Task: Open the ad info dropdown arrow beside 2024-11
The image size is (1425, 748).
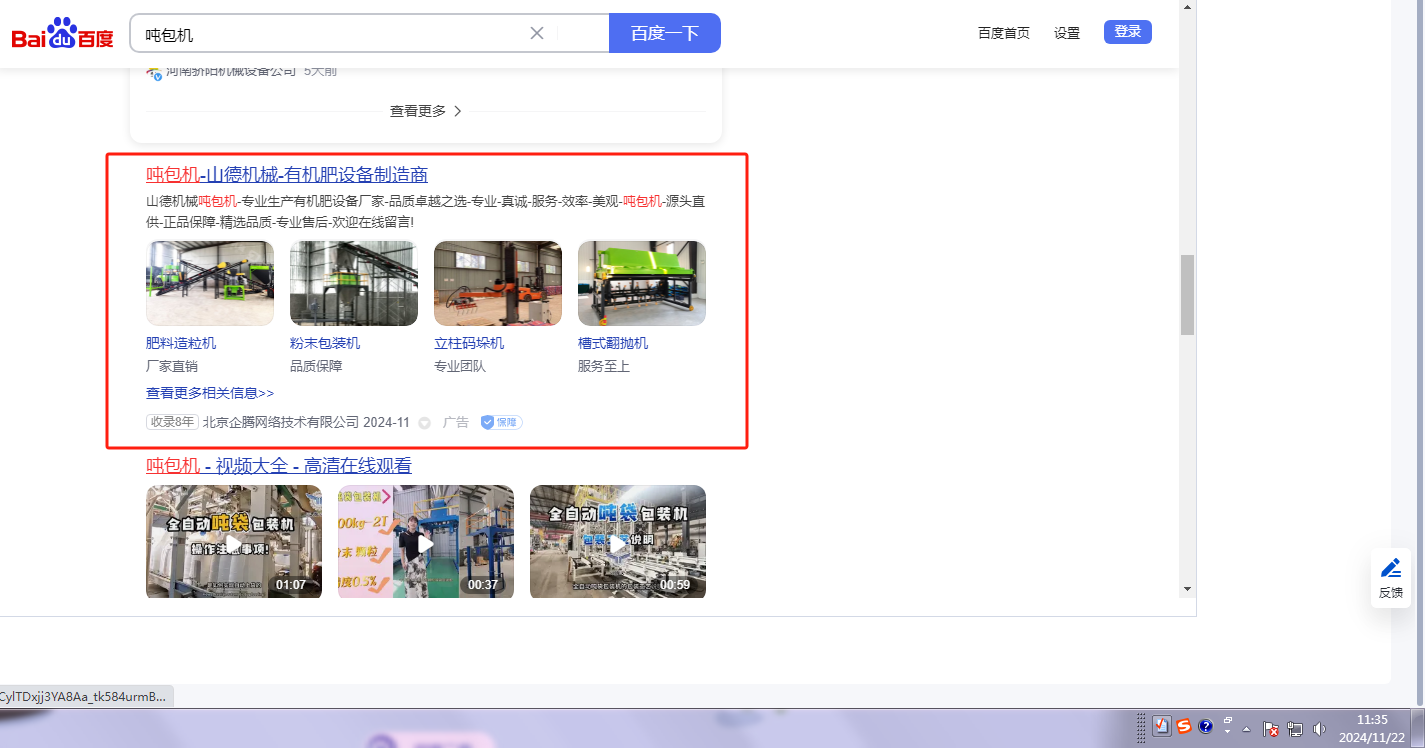Action: click(424, 423)
